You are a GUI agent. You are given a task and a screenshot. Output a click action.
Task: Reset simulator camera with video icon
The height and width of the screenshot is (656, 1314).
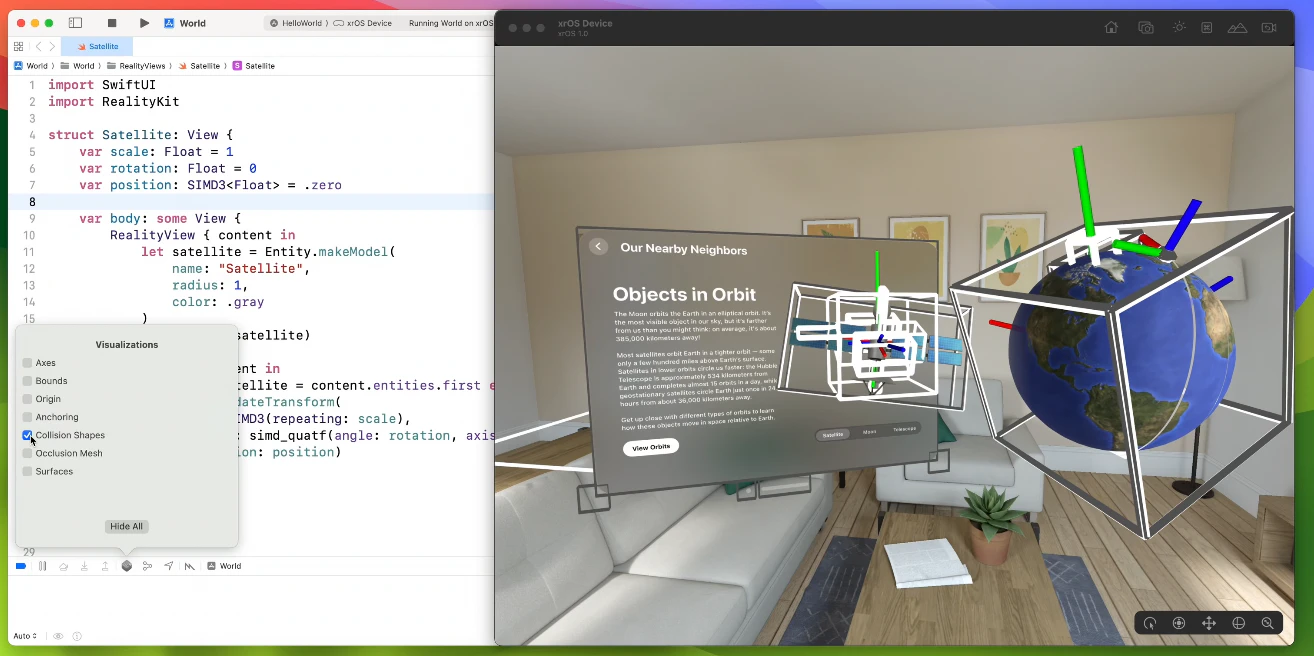pyautogui.click(x=1269, y=27)
